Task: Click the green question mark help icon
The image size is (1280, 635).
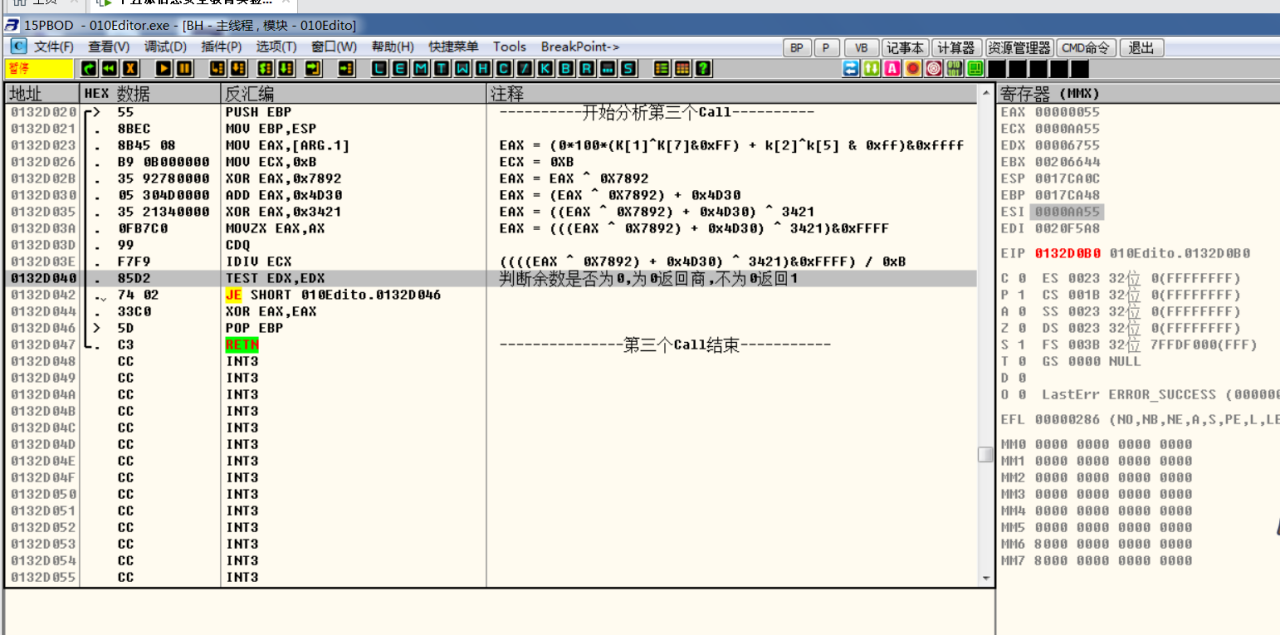Action: [703, 69]
